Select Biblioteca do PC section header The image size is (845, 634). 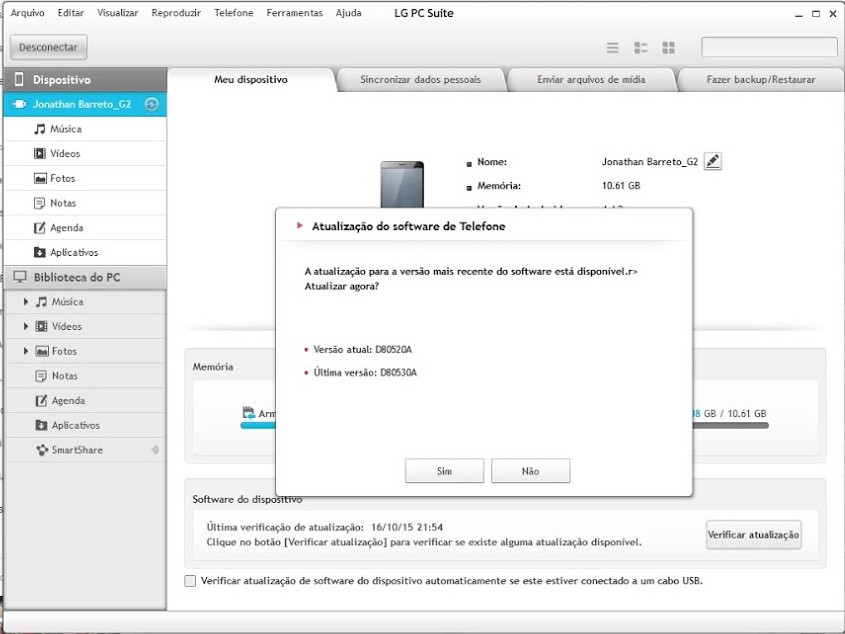pos(85,277)
